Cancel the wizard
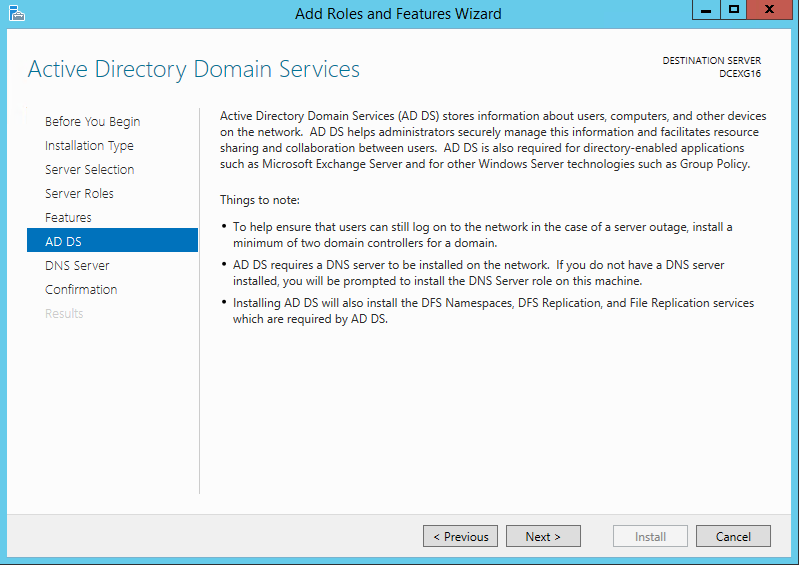Screen dimensions: 799x565 (733, 536)
